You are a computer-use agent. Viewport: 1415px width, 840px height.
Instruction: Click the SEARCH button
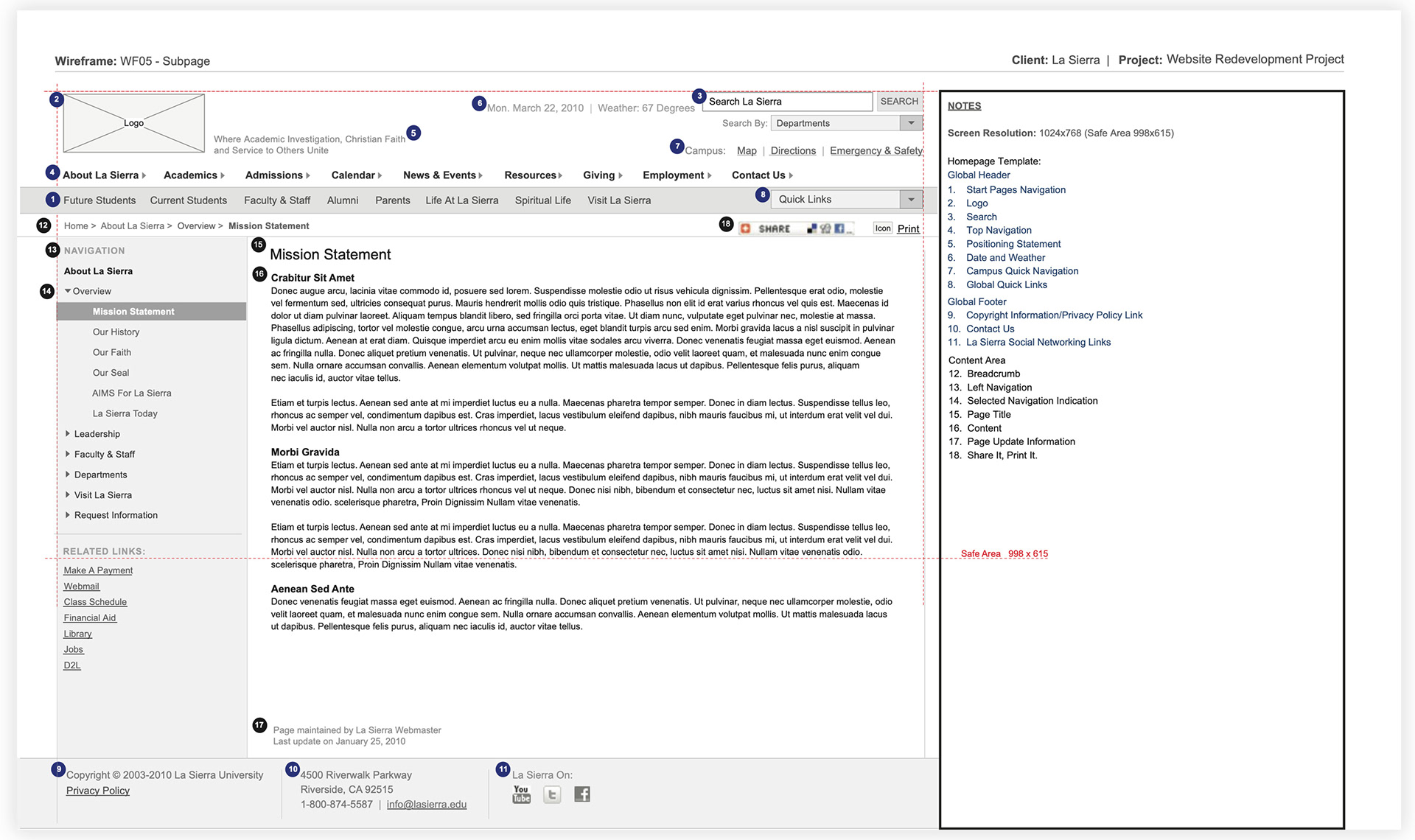[899, 102]
